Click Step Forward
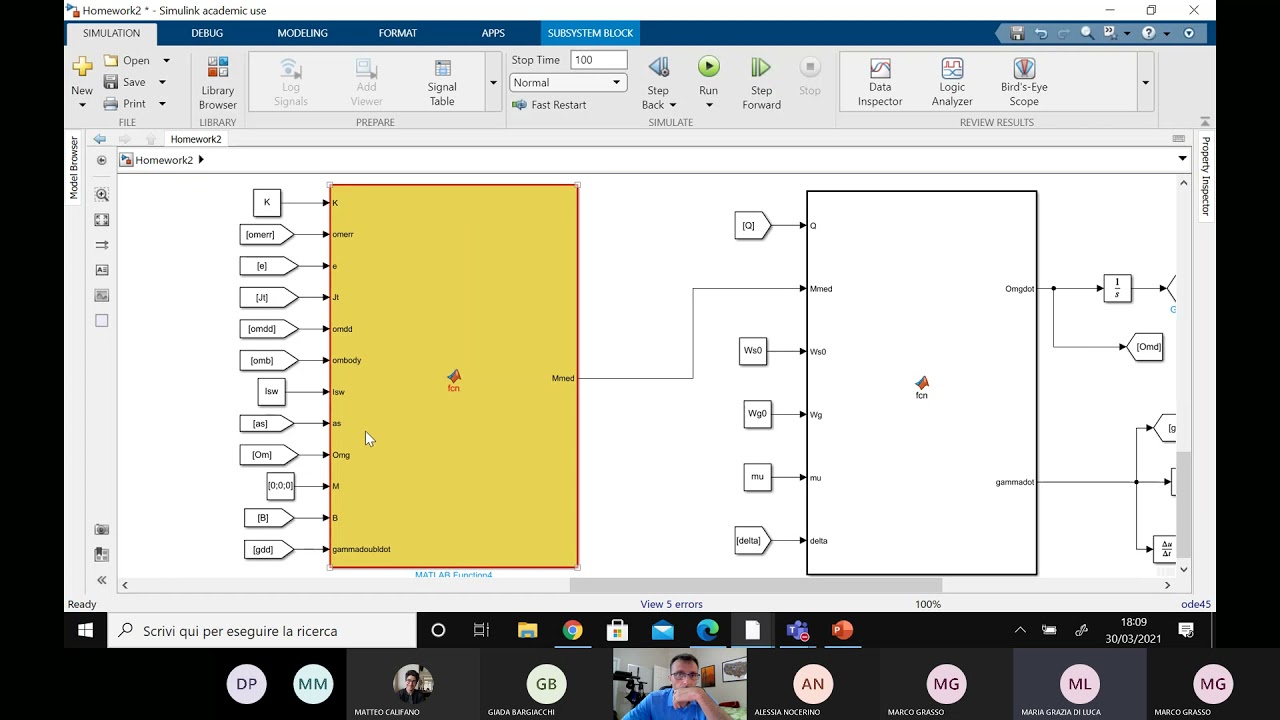The width and height of the screenshot is (1280, 720). pos(761,84)
